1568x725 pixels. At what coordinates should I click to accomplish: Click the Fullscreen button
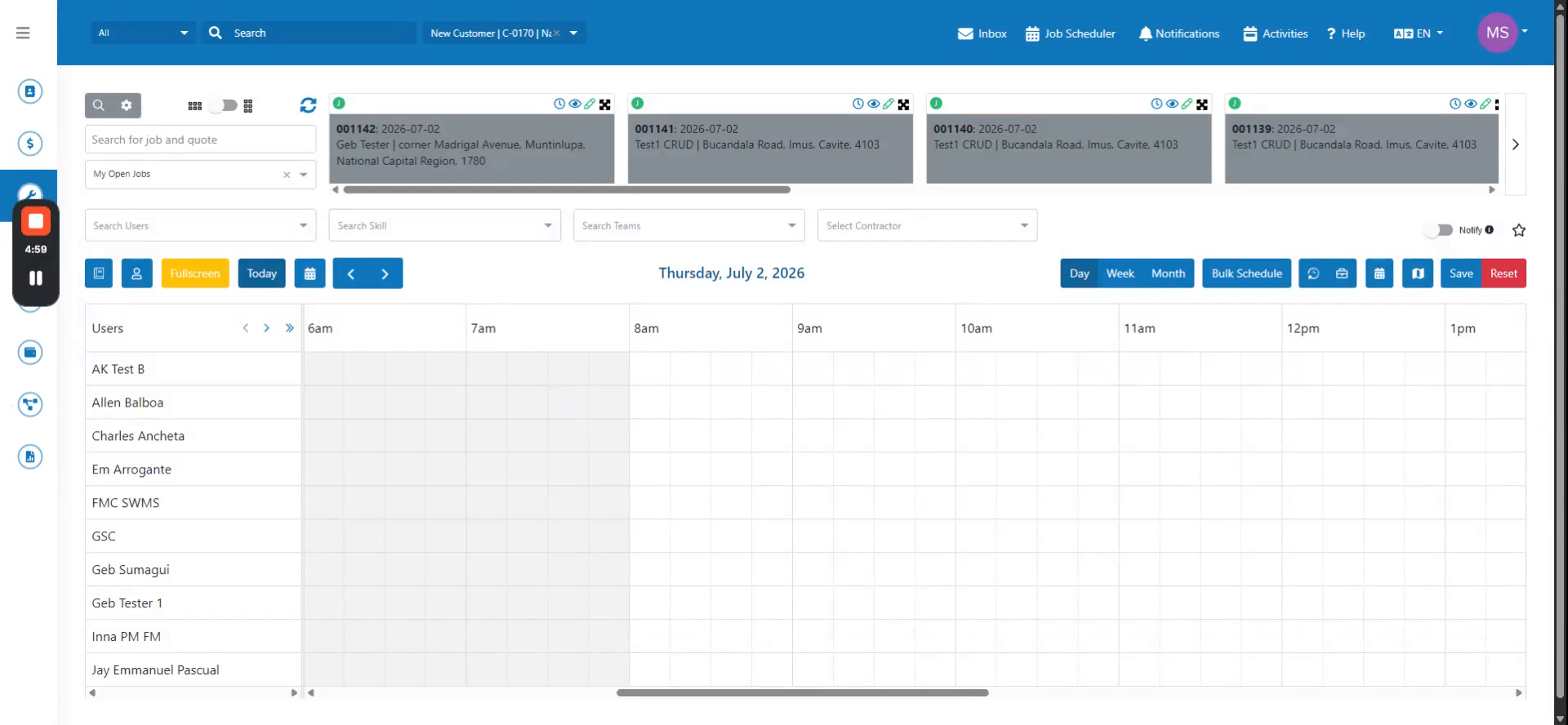[195, 274]
